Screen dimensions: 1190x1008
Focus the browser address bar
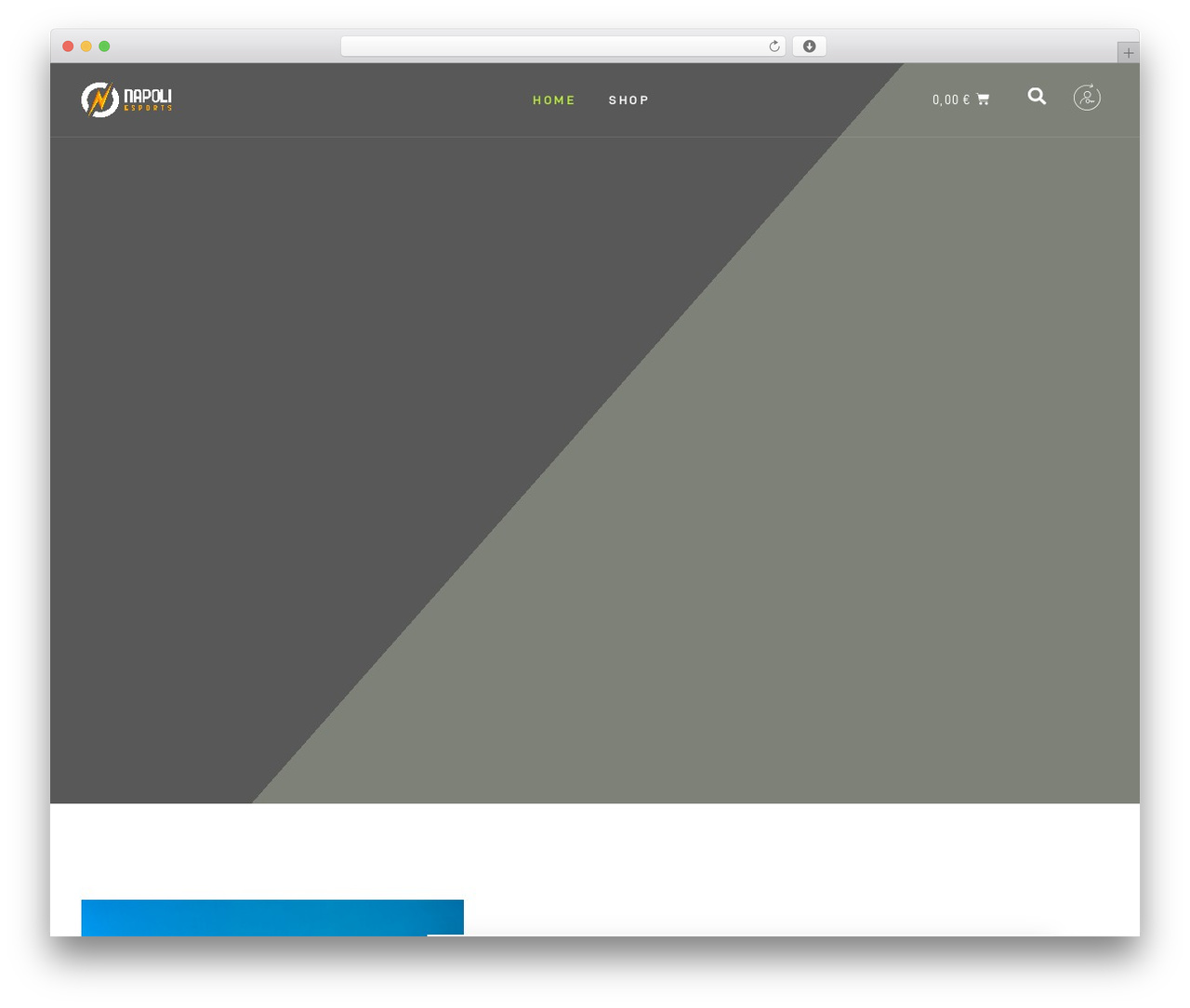point(563,46)
